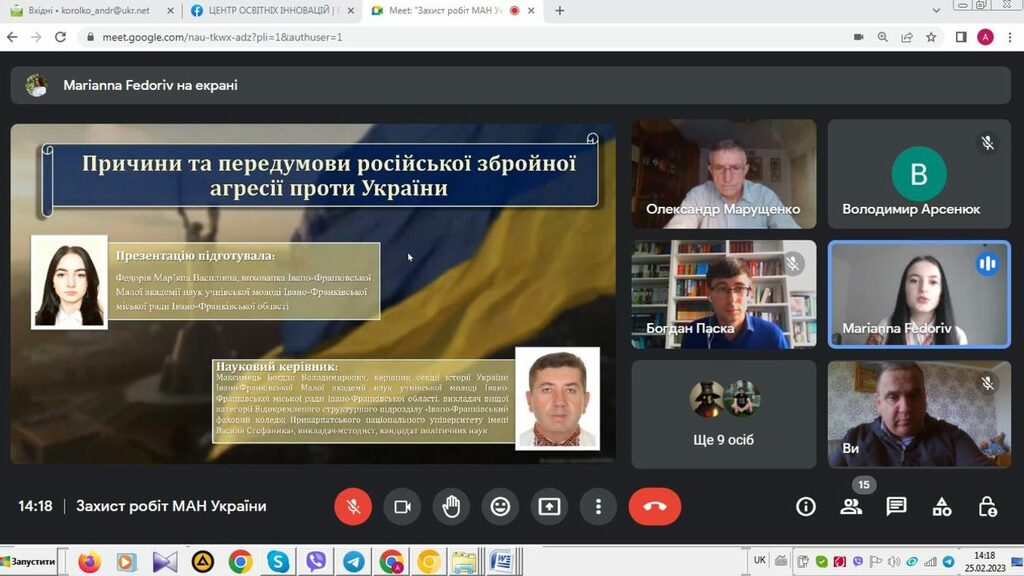This screenshot has width=1024, height=576.
Task: Bookmark this page with the star icon
Action: click(x=931, y=37)
